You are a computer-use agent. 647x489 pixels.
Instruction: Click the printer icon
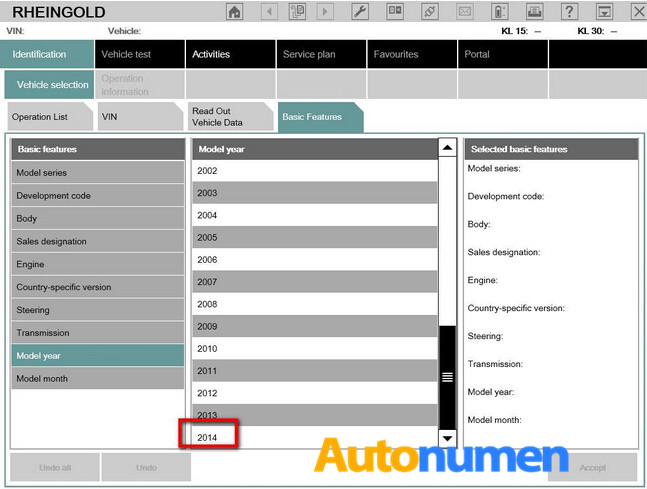click(x=534, y=12)
